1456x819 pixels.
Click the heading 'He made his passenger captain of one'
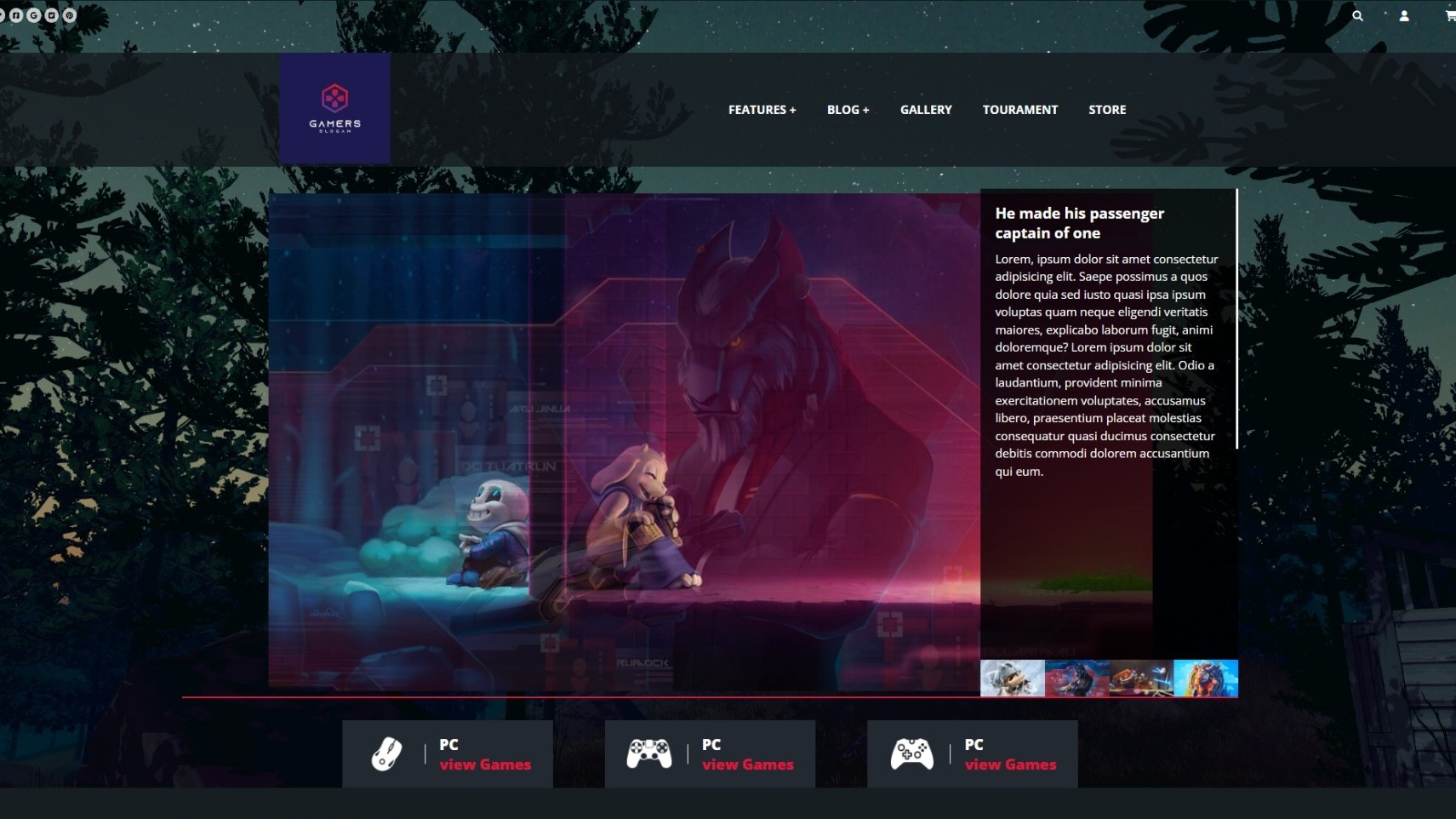[1080, 222]
